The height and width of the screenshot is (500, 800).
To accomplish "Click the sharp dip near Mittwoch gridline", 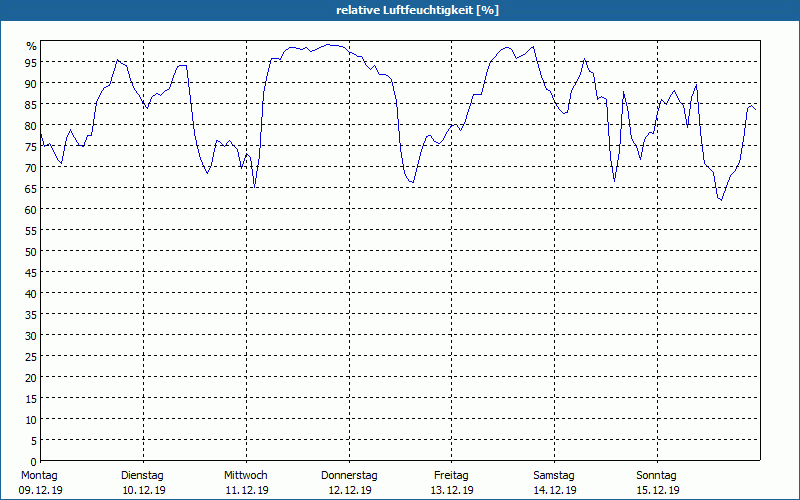I will click(x=254, y=187).
